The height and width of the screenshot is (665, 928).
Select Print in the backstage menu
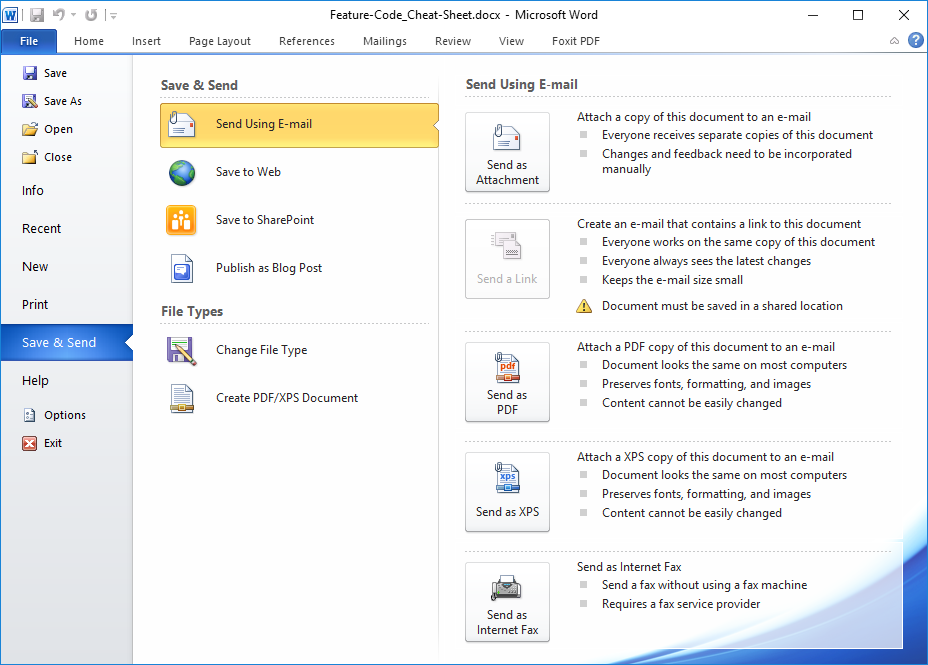(35, 304)
